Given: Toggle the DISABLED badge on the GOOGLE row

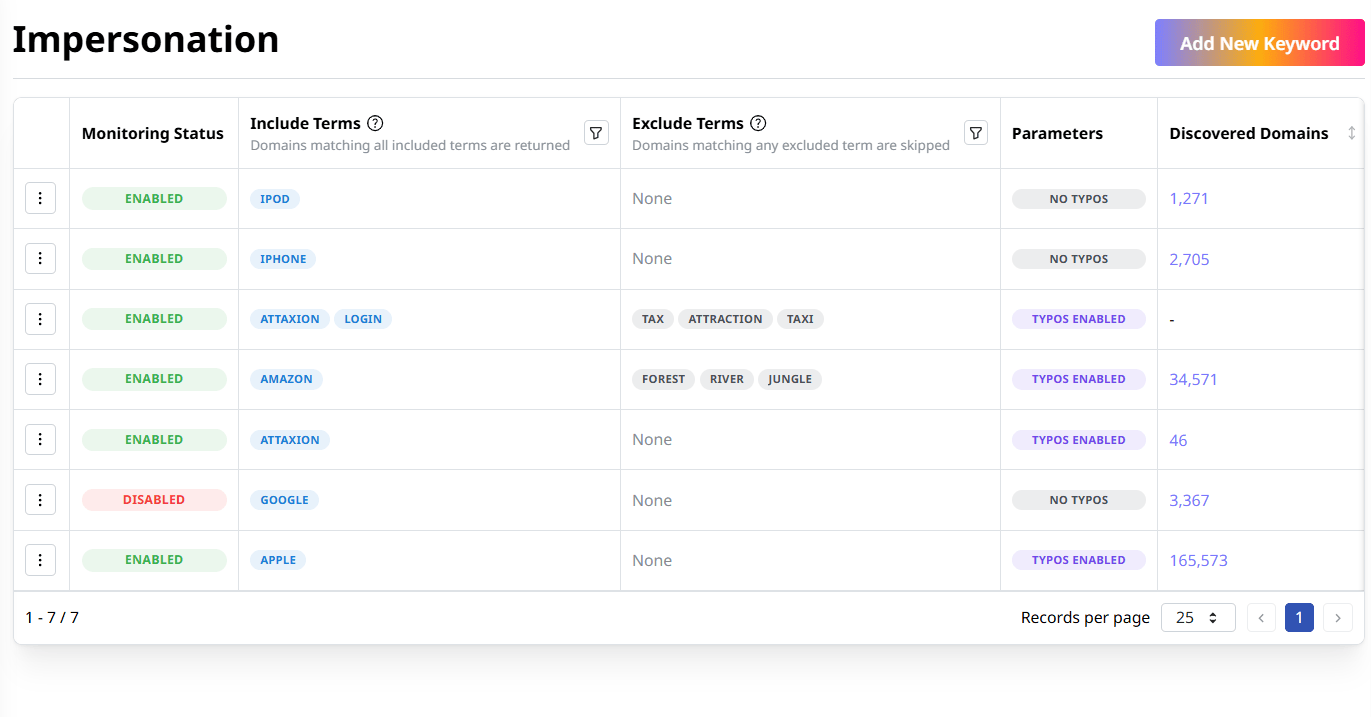Looking at the screenshot, I should pyautogui.click(x=154, y=499).
